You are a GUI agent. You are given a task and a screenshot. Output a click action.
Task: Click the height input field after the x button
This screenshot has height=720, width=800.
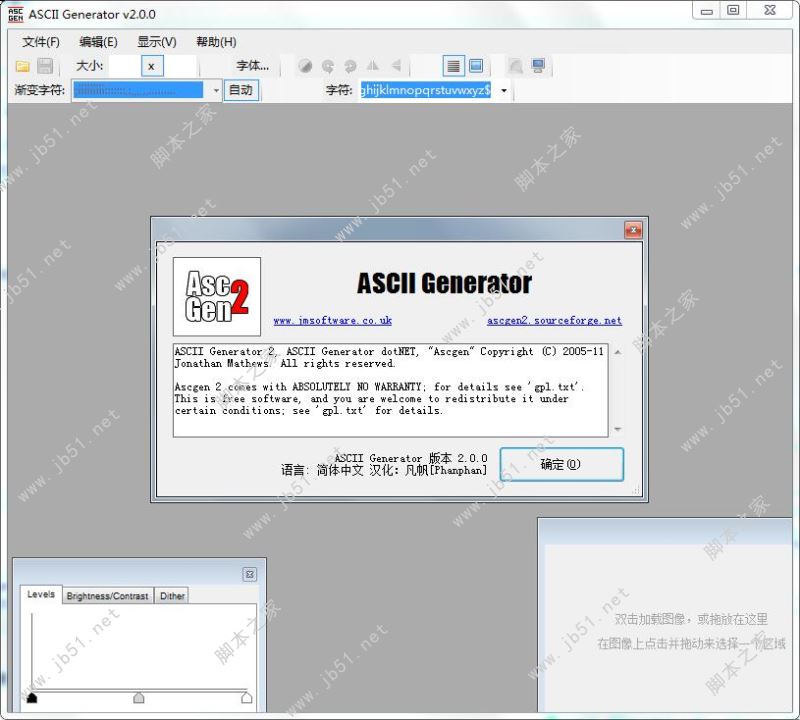[x=181, y=66]
